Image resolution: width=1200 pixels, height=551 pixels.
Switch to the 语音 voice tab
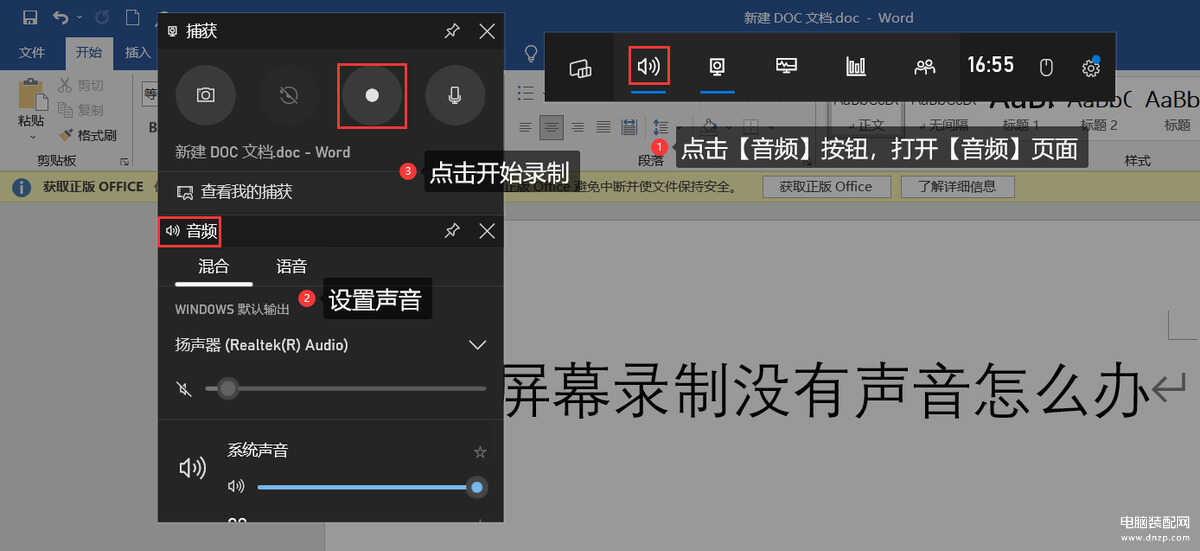pyautogui.click(x=292, y=267)
